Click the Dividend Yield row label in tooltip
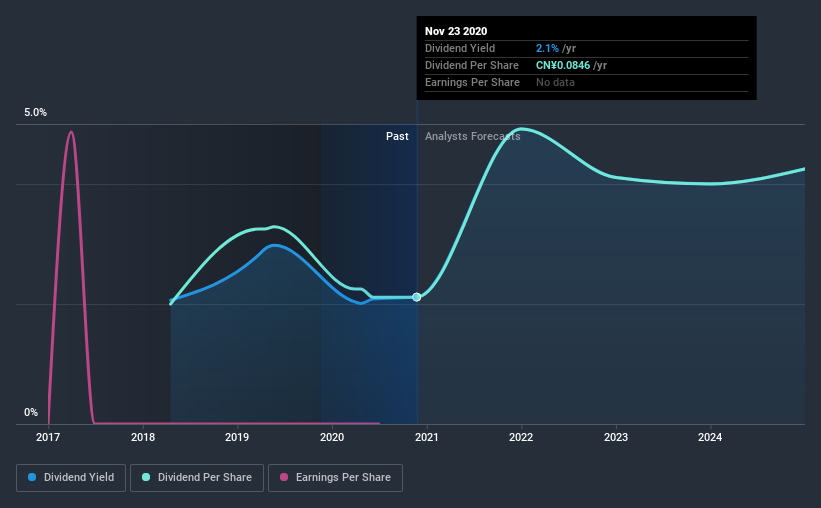This screenshot has height=508, width=821. (x=460, y=48)
